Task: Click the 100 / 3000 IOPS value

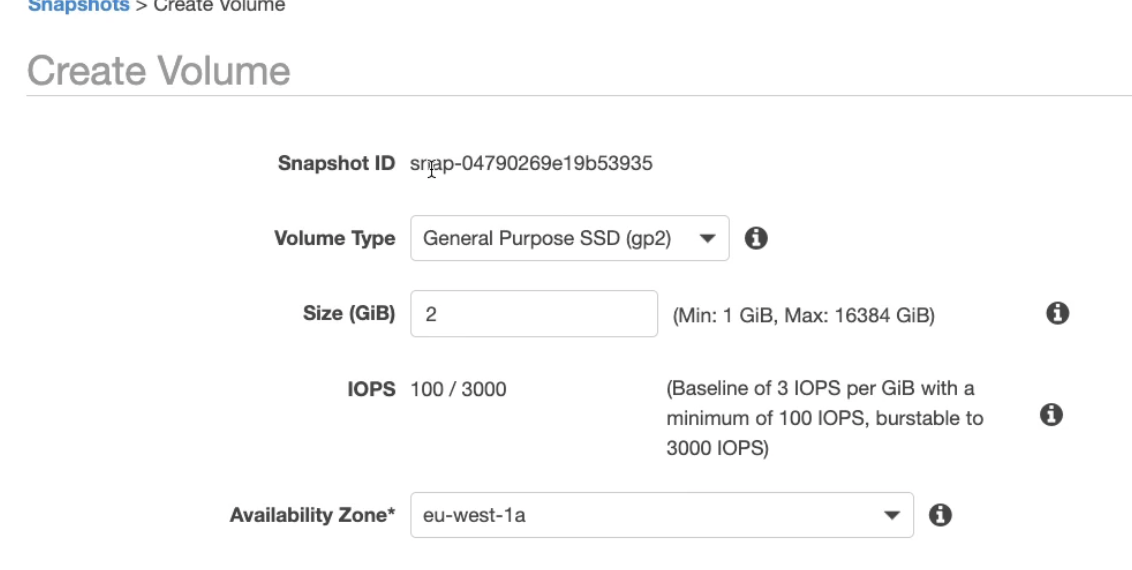Action: tap(458, 389)
